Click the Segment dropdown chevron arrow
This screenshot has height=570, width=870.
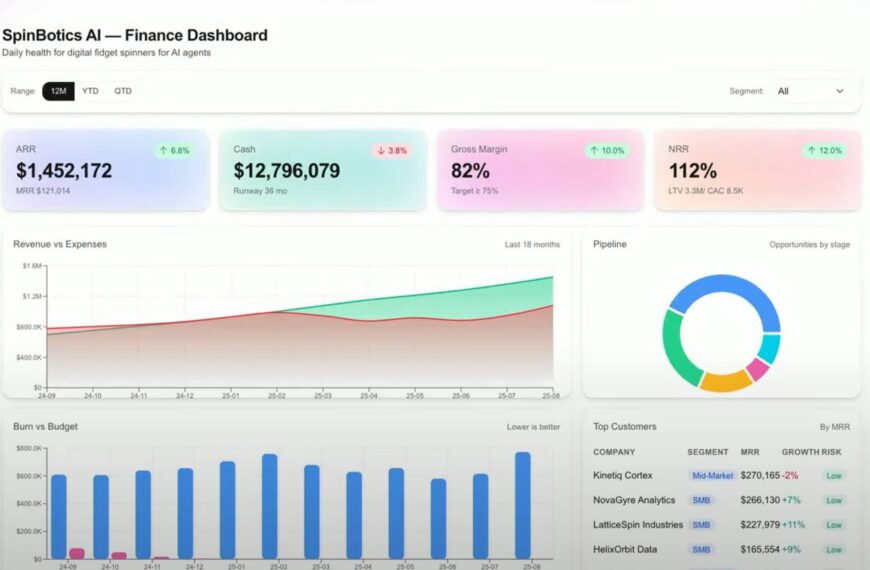(x=839, y=91)
